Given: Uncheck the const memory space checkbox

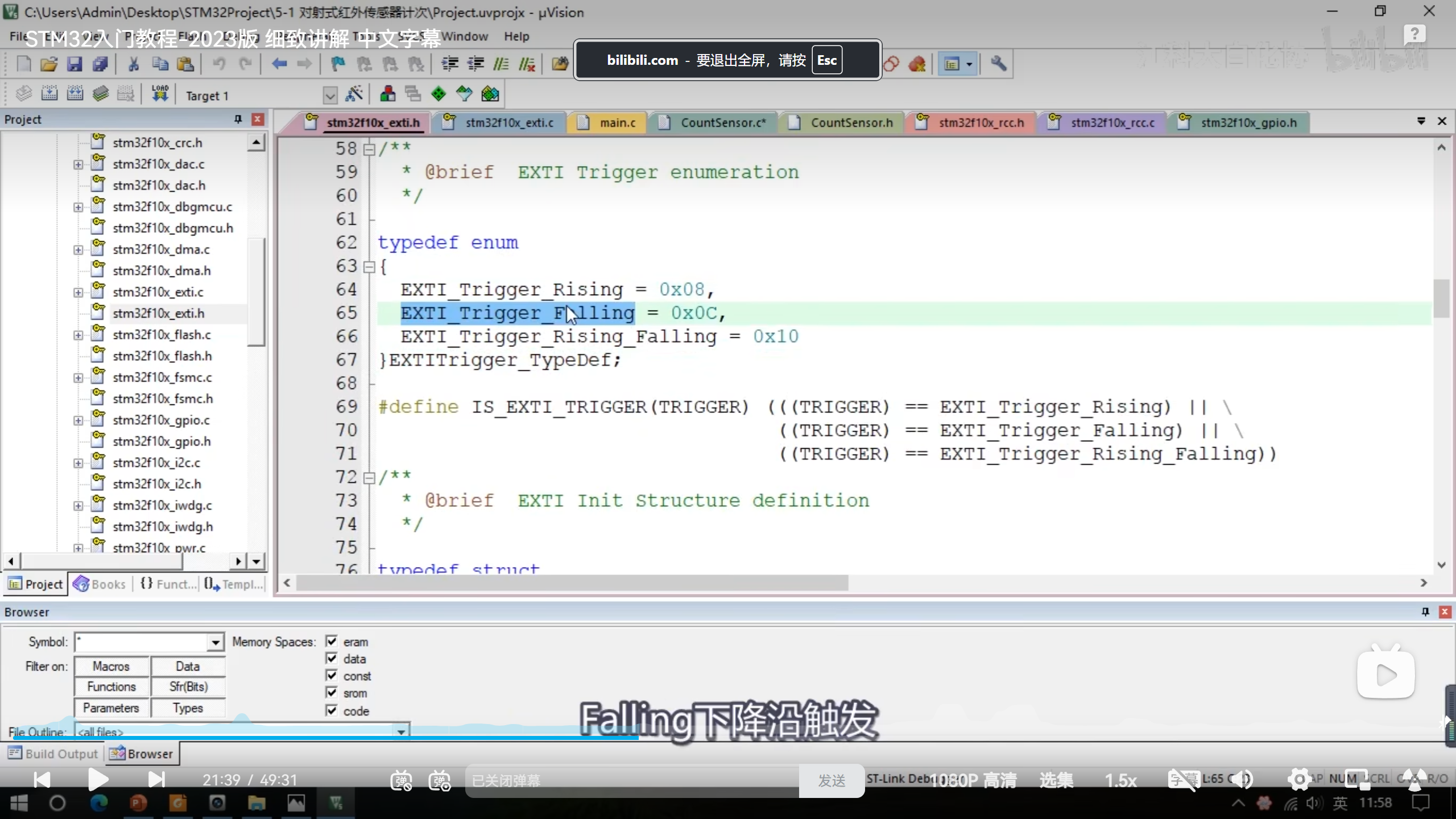Looking at the screenshot, I should (x=332, y=676).
